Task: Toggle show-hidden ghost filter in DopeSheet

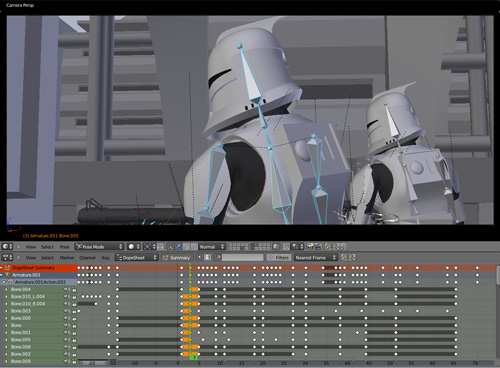Action: click(x=207, y=257)
